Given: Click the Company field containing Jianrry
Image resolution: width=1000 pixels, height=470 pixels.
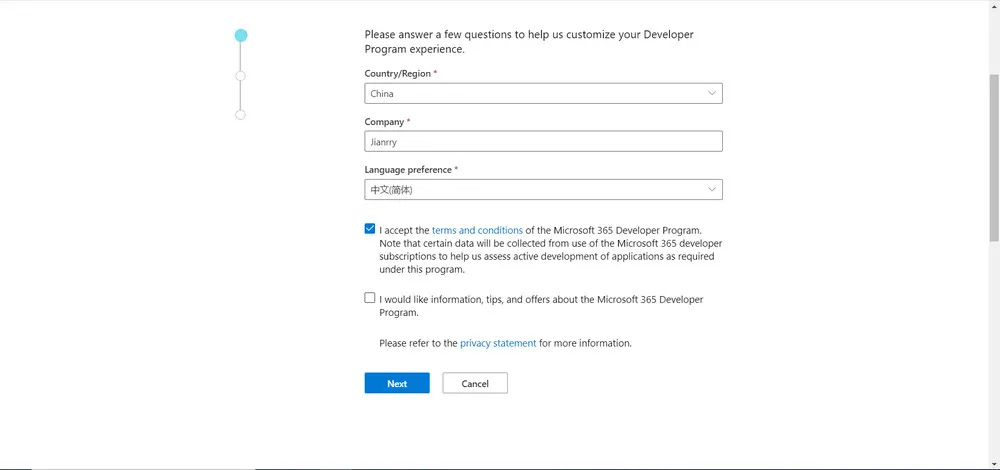Looking at the screenshot, I should click(x=543, y=142).
